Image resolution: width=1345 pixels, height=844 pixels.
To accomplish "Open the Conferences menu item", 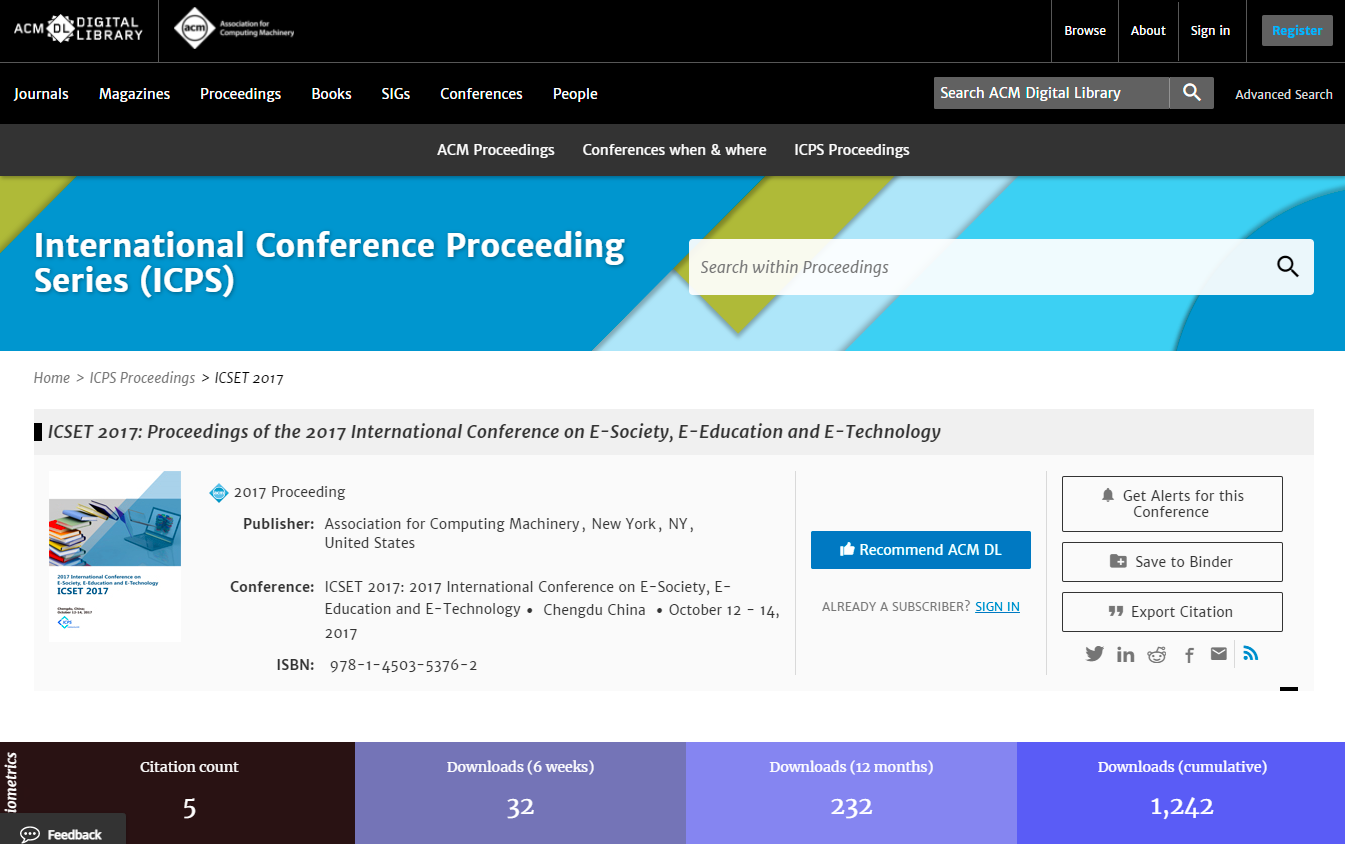I will point(481,94).
